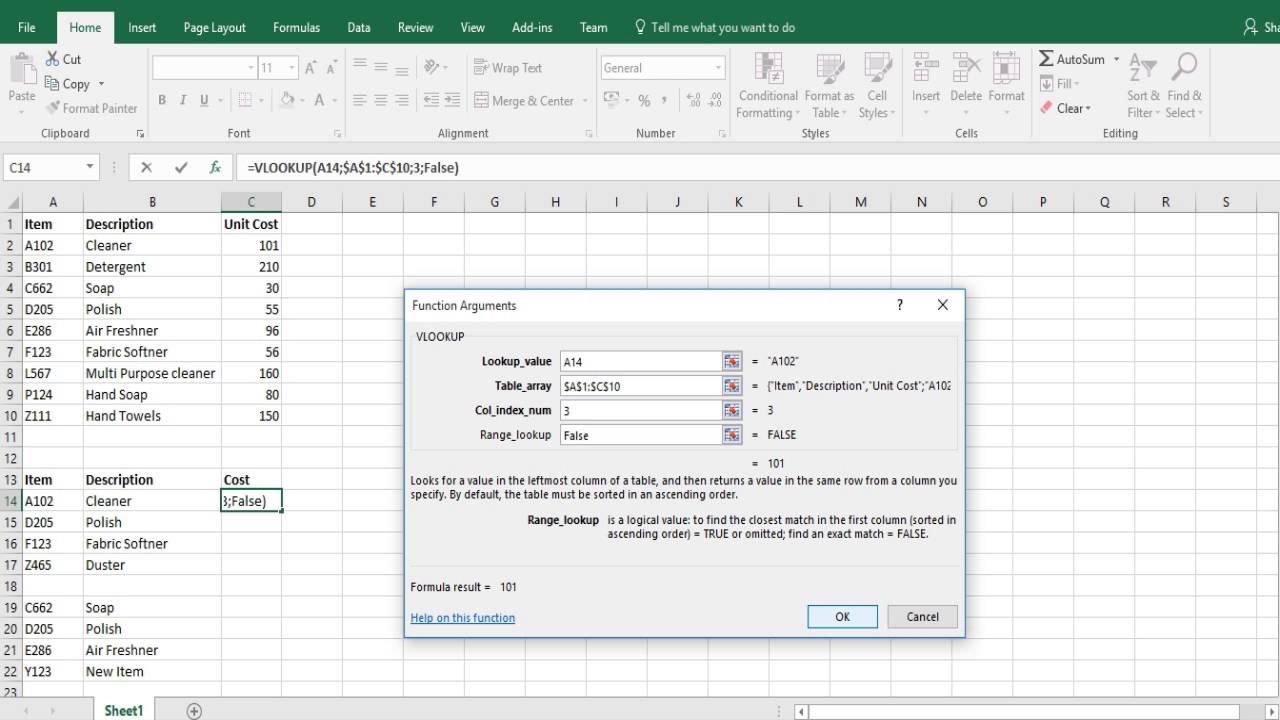Expand the Copy options arrow
This screenshot has width=1280, height=720.
(101, 84)
